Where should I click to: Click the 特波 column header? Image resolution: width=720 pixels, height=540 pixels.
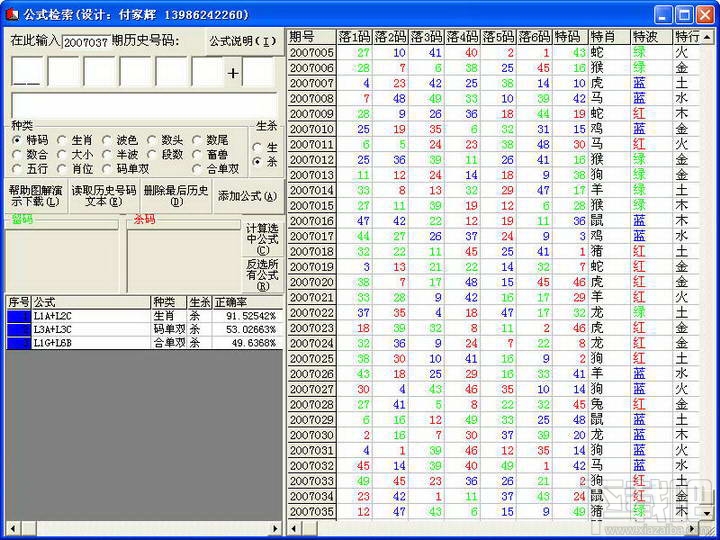[x=651, y=37]
